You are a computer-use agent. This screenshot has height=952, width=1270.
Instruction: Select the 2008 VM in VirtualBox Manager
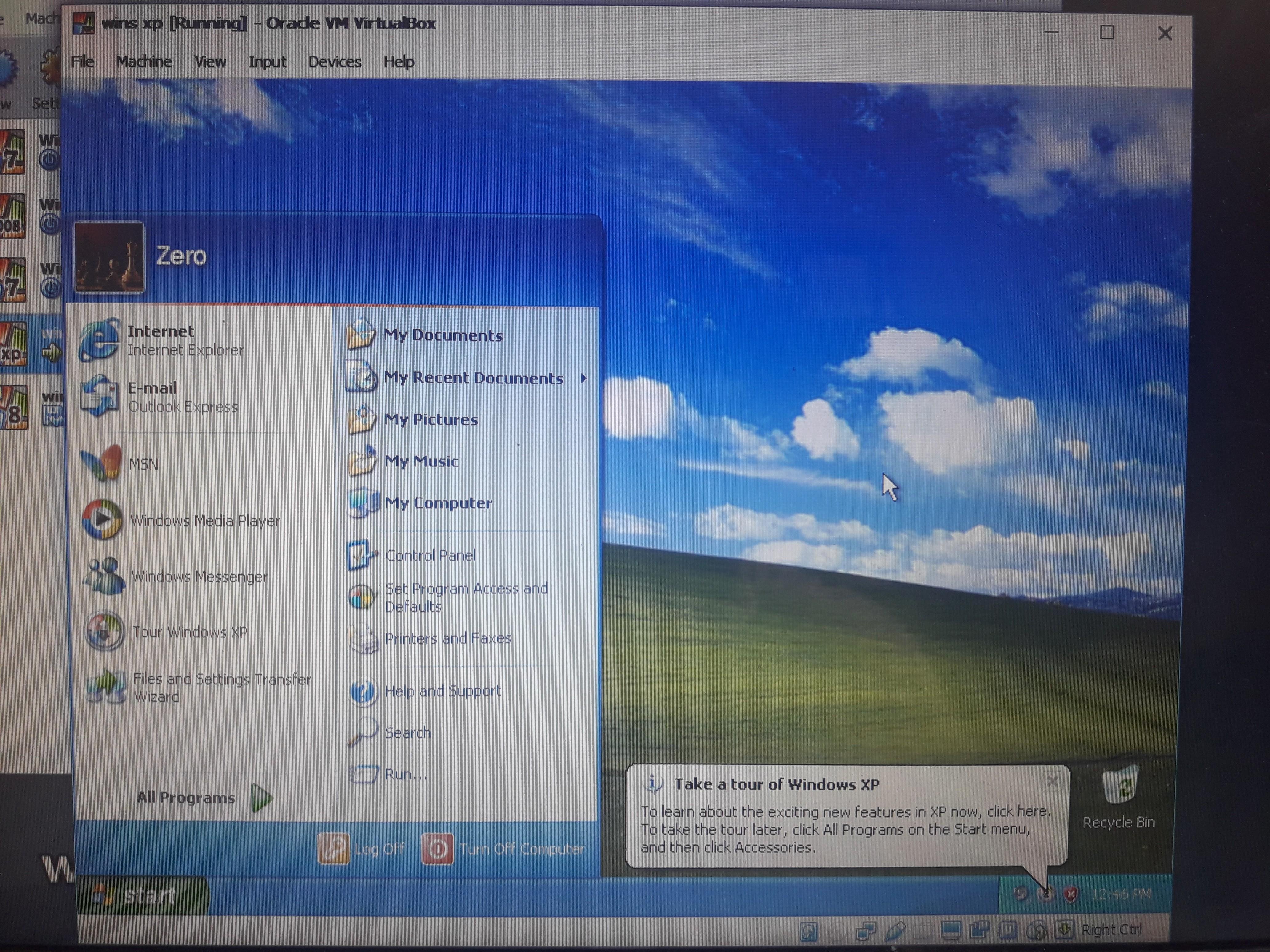point(30,217)
